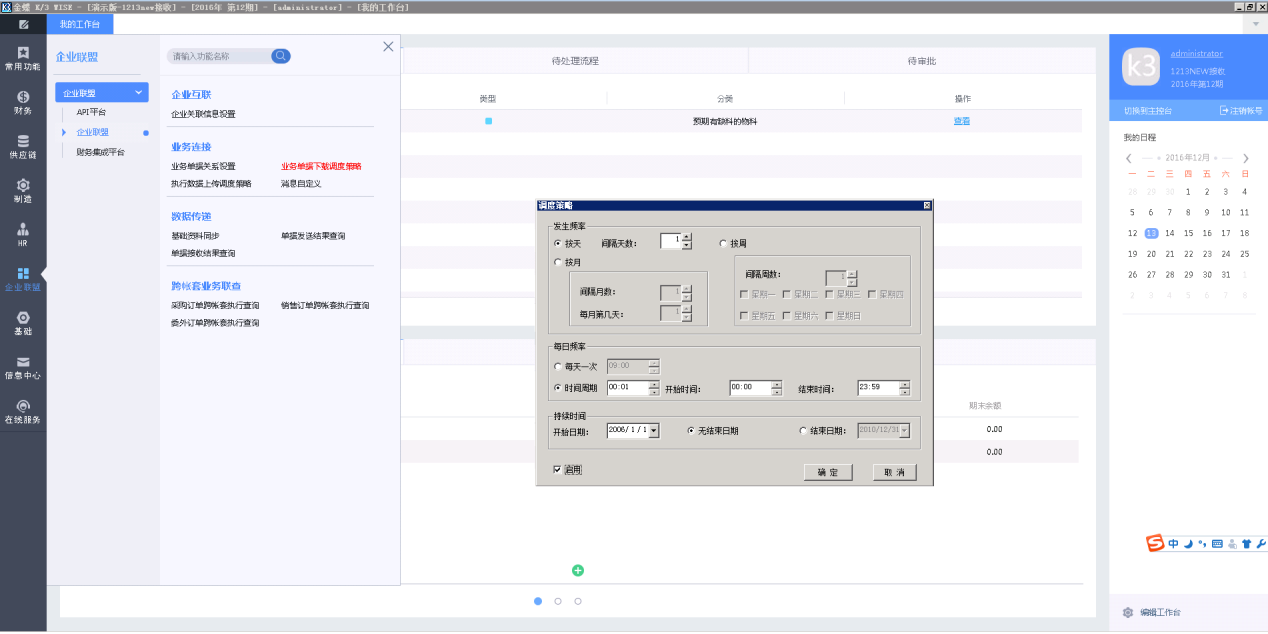Open the 在线服务 (Online Service) sidebar icon

[22, 411]
